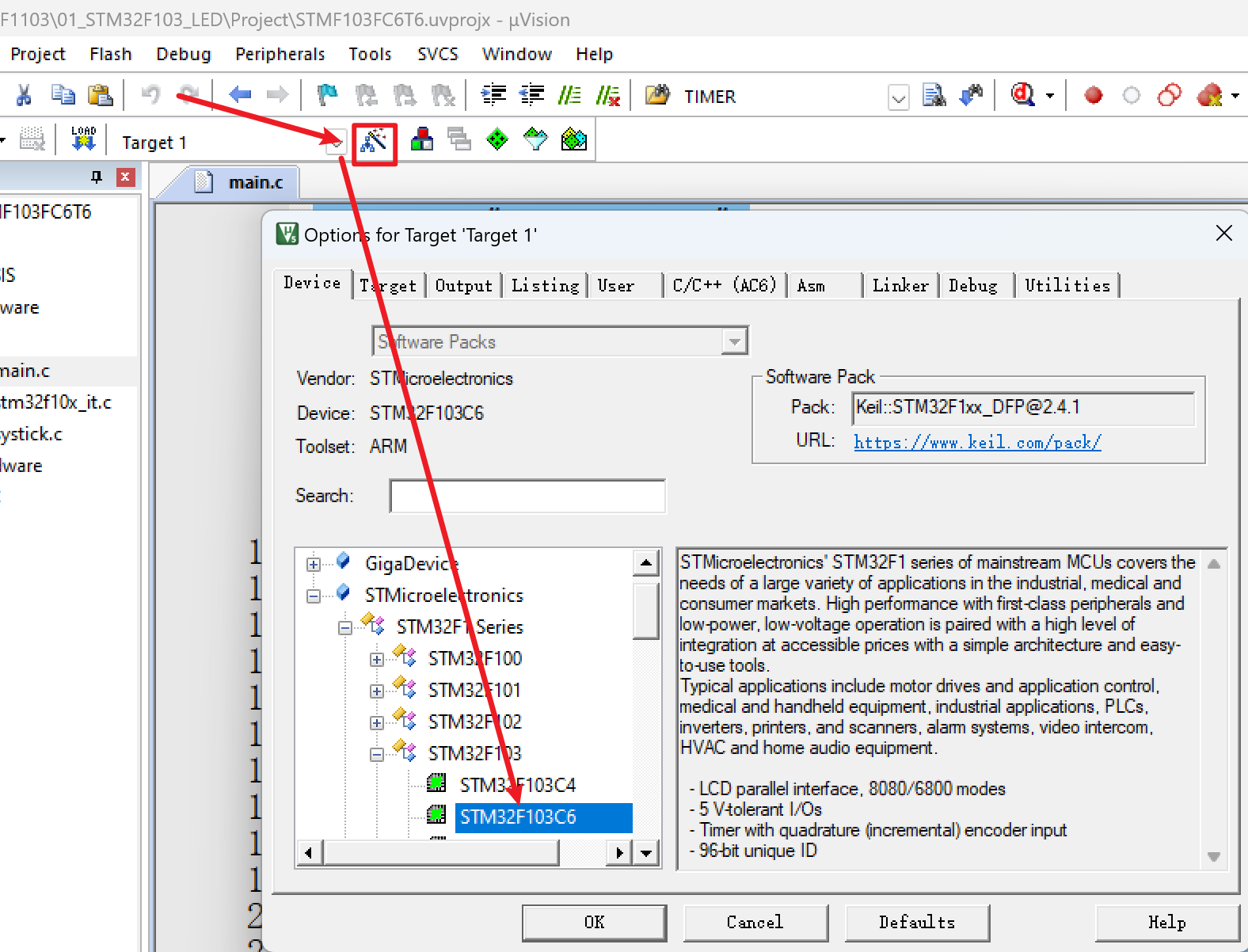Close the Options for Target dialog
This screenshot has height=952, width=1248.
1223,233
